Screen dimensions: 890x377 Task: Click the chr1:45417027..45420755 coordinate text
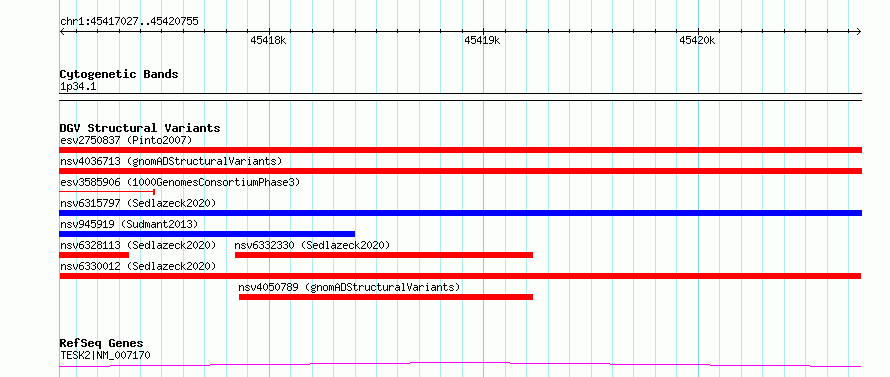[129, 22]
